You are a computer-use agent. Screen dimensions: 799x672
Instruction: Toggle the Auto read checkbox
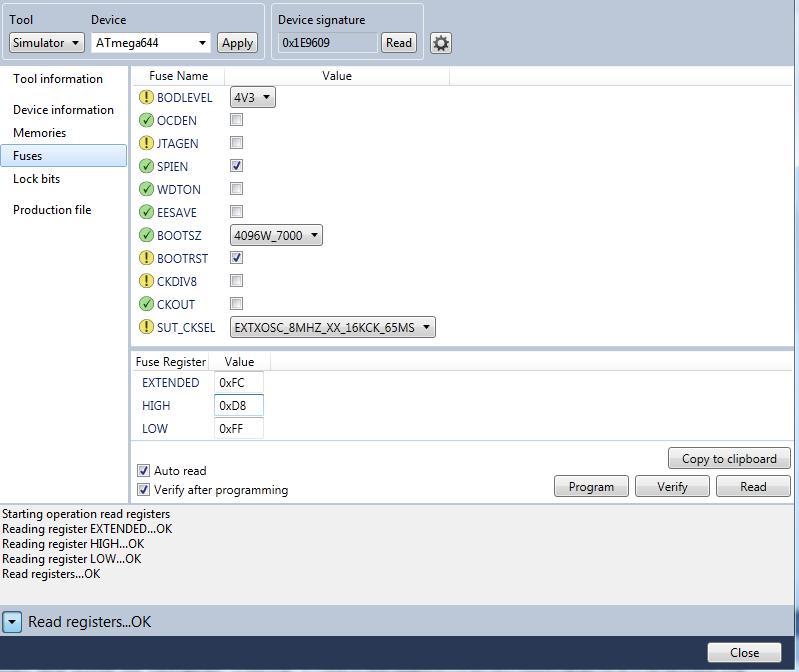144,471
